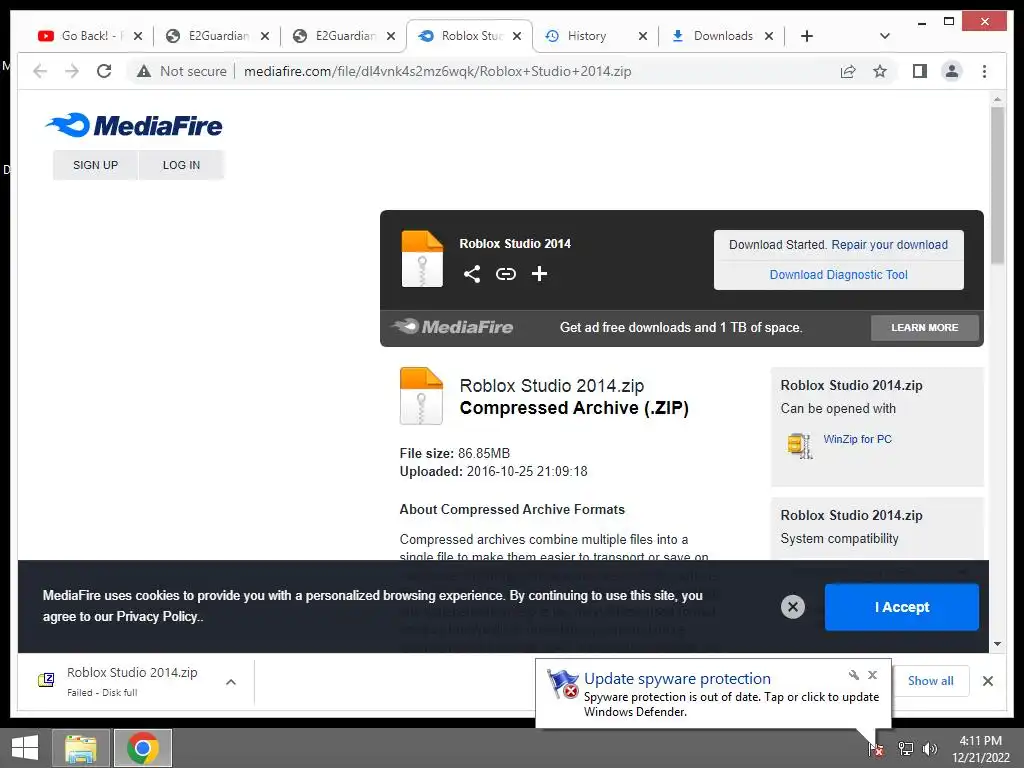Open a new tab with plus button
The height and width of the screenshot is (768, 1024).
tap(807, 36)
